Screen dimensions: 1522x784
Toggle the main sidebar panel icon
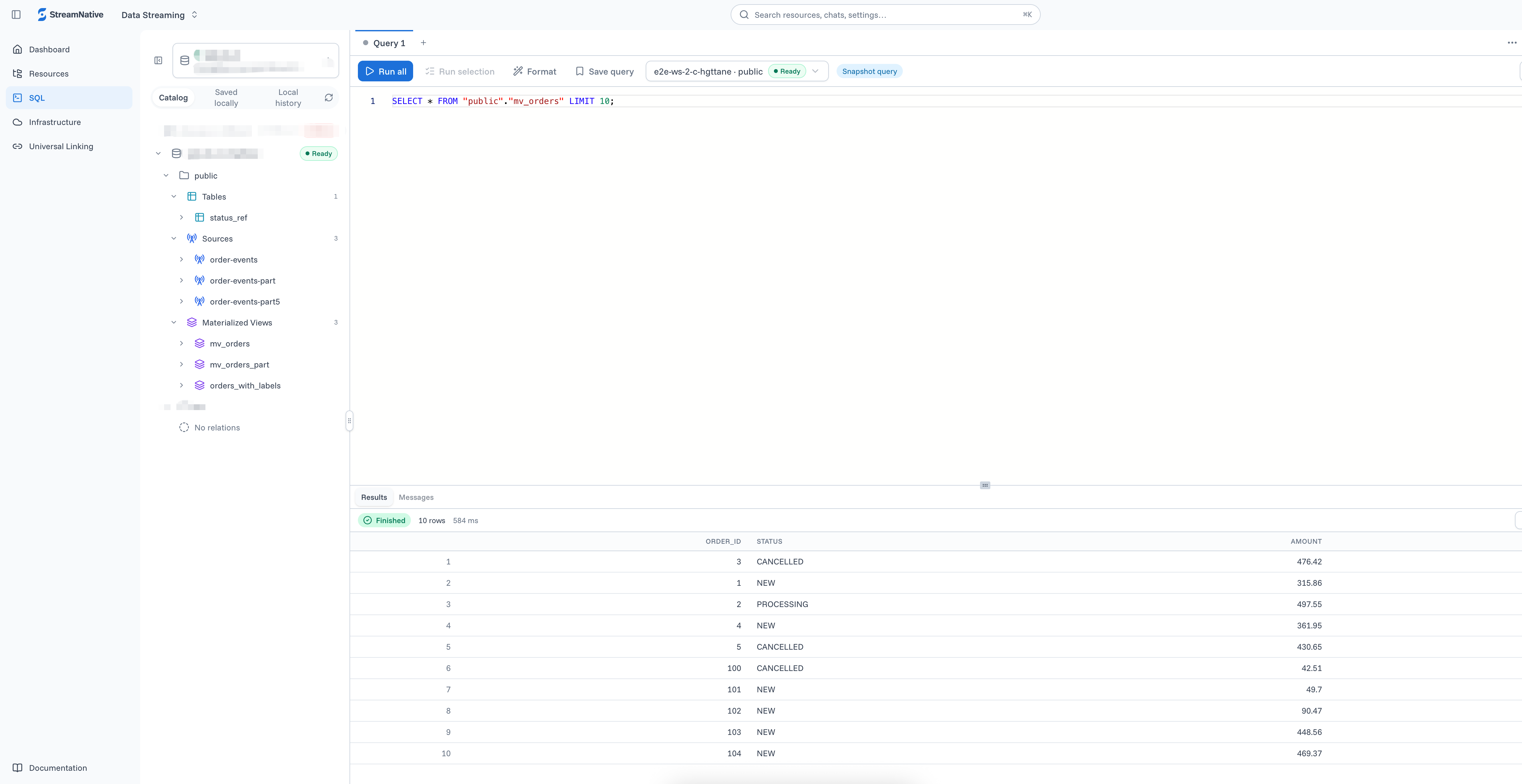(16, 15)
